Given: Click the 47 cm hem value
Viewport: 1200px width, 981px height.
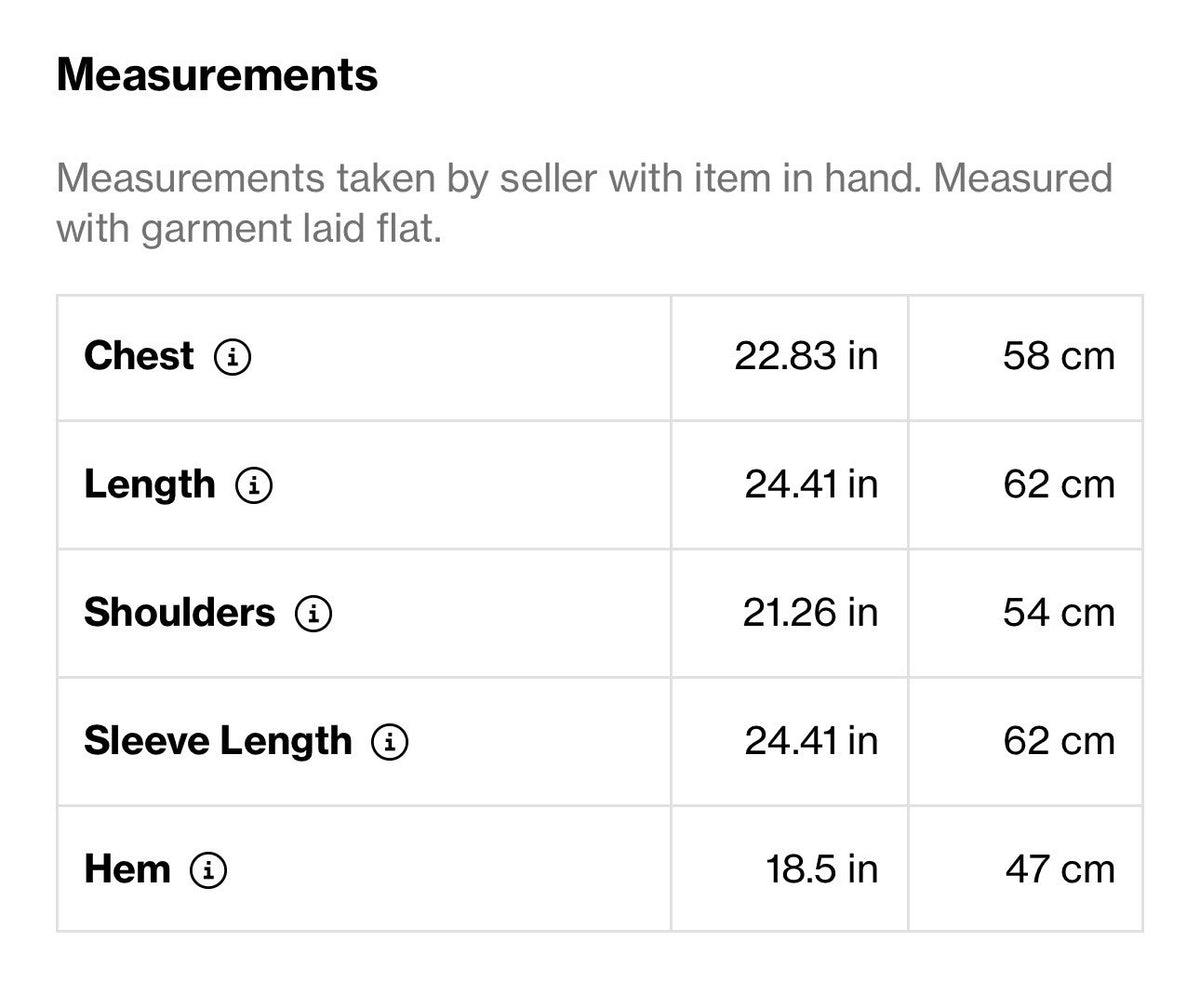Looking at the screenshot, I should pos(1060,870).
